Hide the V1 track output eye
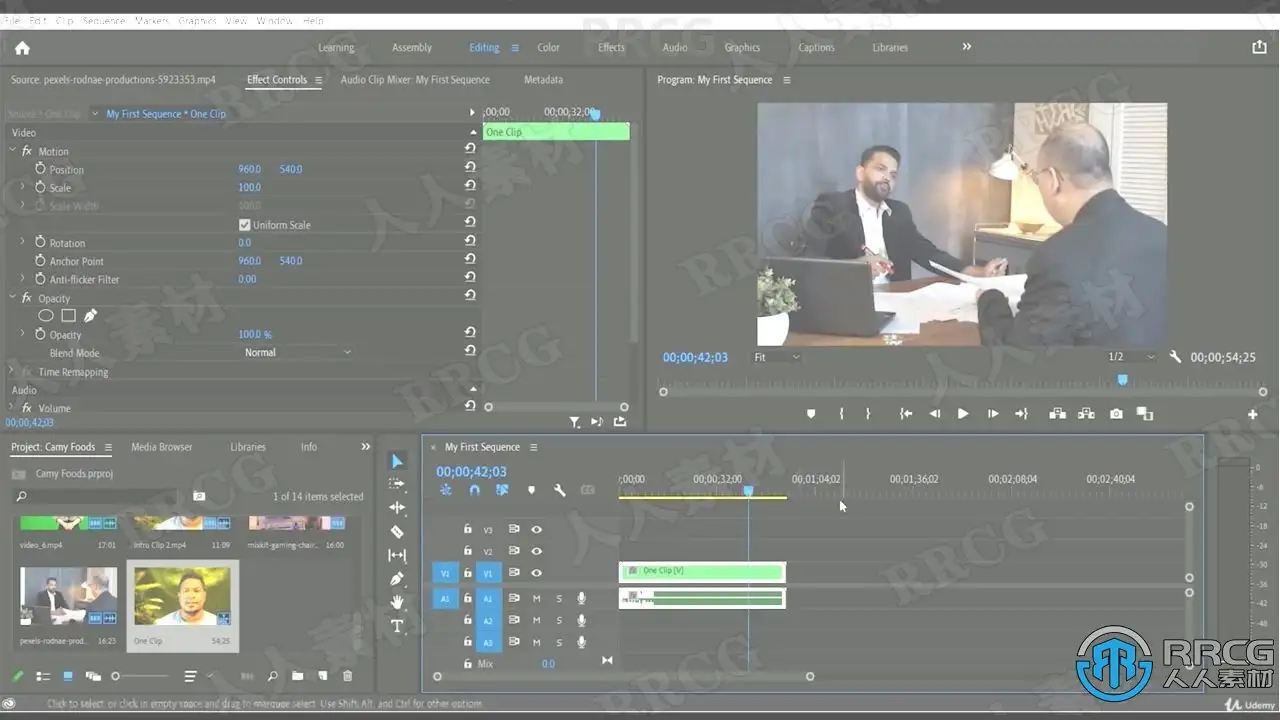Image resolution: width=1280 pixels, height=720 pixels. tap(537, 573)
